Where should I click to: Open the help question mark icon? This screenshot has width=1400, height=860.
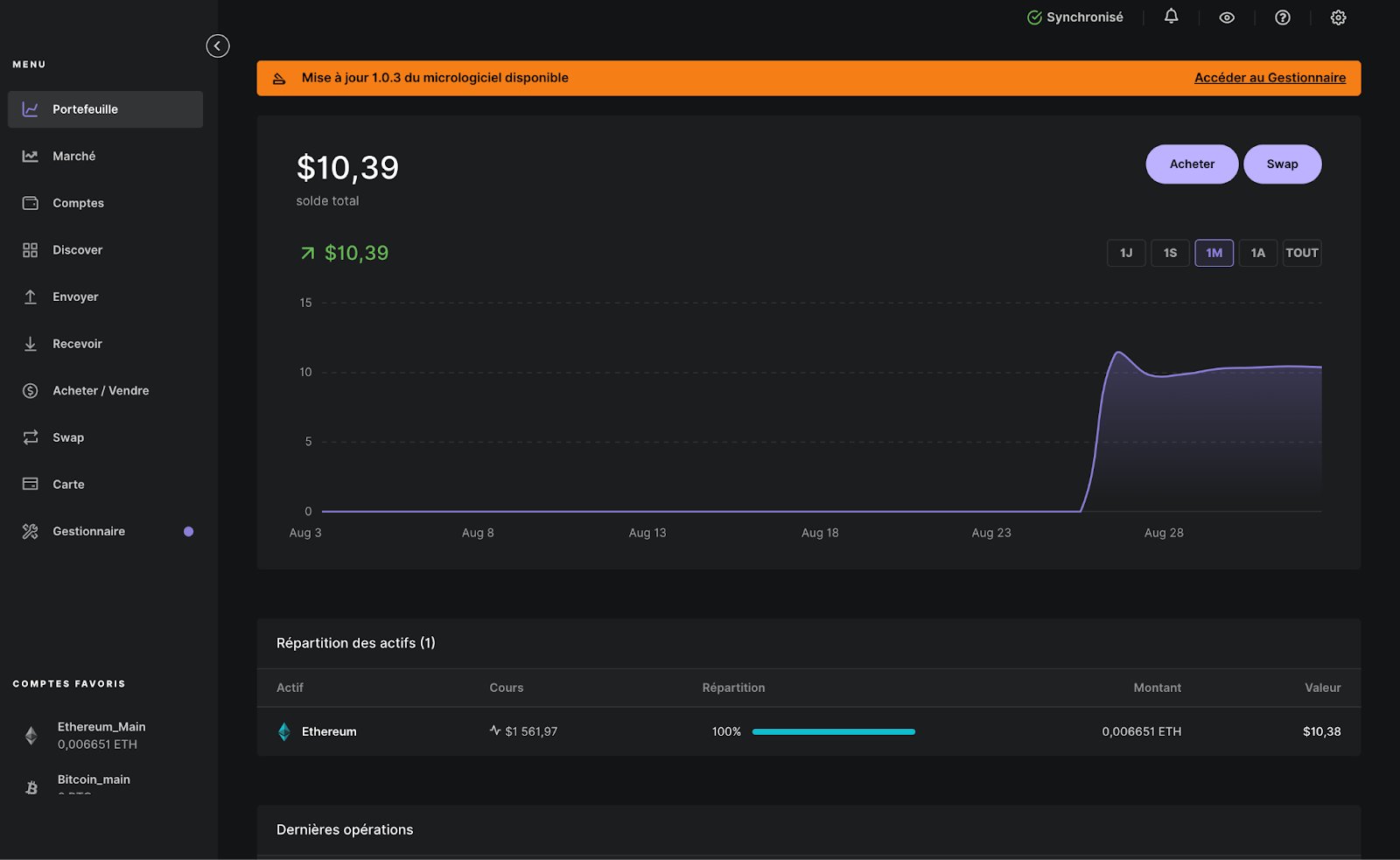point(1283,17)
